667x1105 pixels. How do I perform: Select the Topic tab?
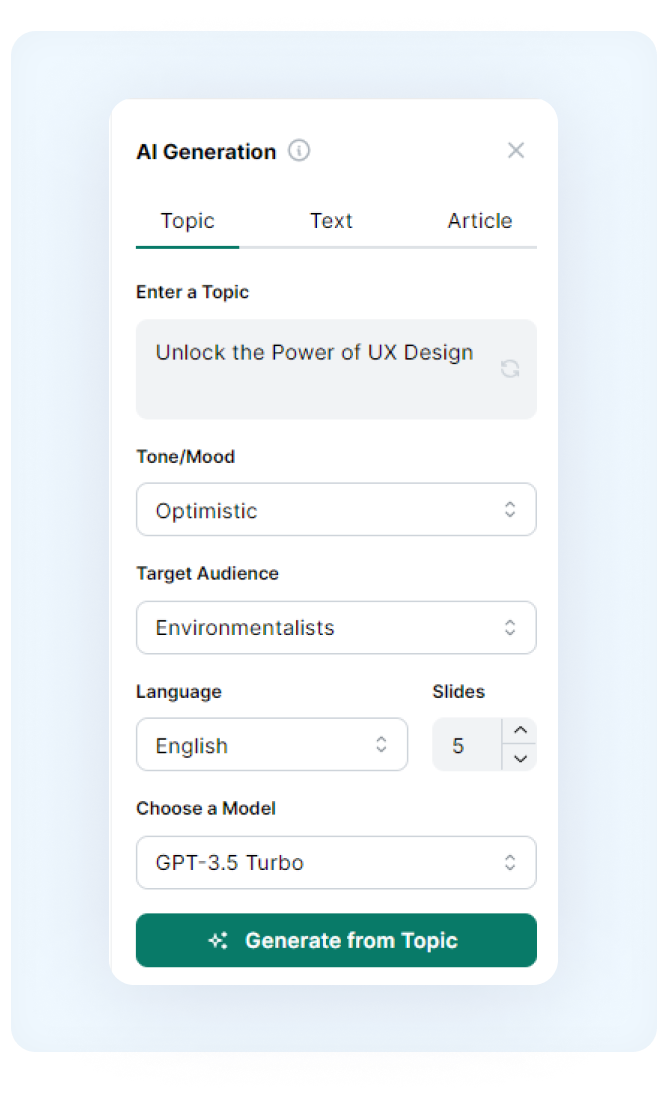point(188,221)
